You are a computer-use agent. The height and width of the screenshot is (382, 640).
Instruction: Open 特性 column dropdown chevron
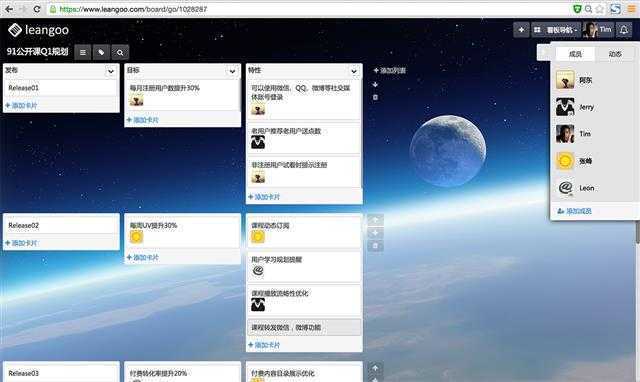(354, 71)
